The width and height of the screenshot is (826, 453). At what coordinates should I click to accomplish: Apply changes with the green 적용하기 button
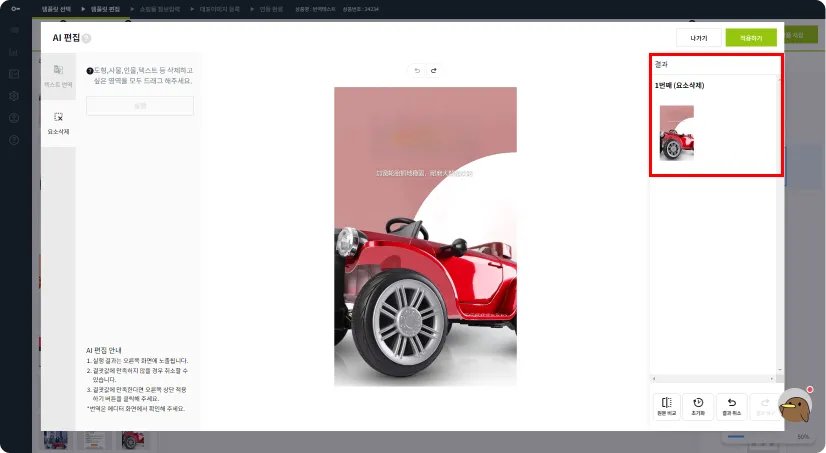pos(751,38)
